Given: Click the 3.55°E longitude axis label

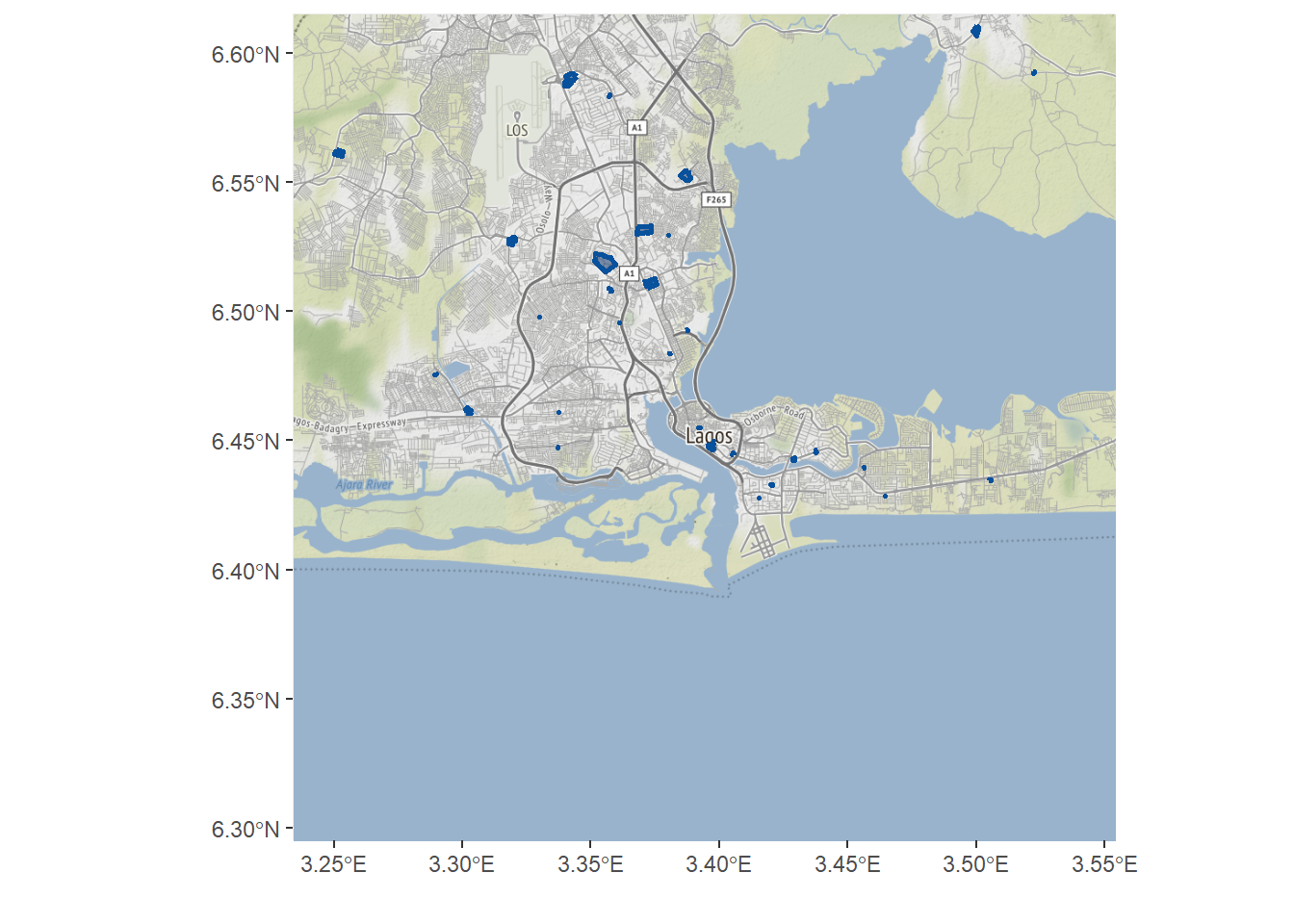Looking at the screenshot, I should pyautogui.click(x=1104, y=864).
